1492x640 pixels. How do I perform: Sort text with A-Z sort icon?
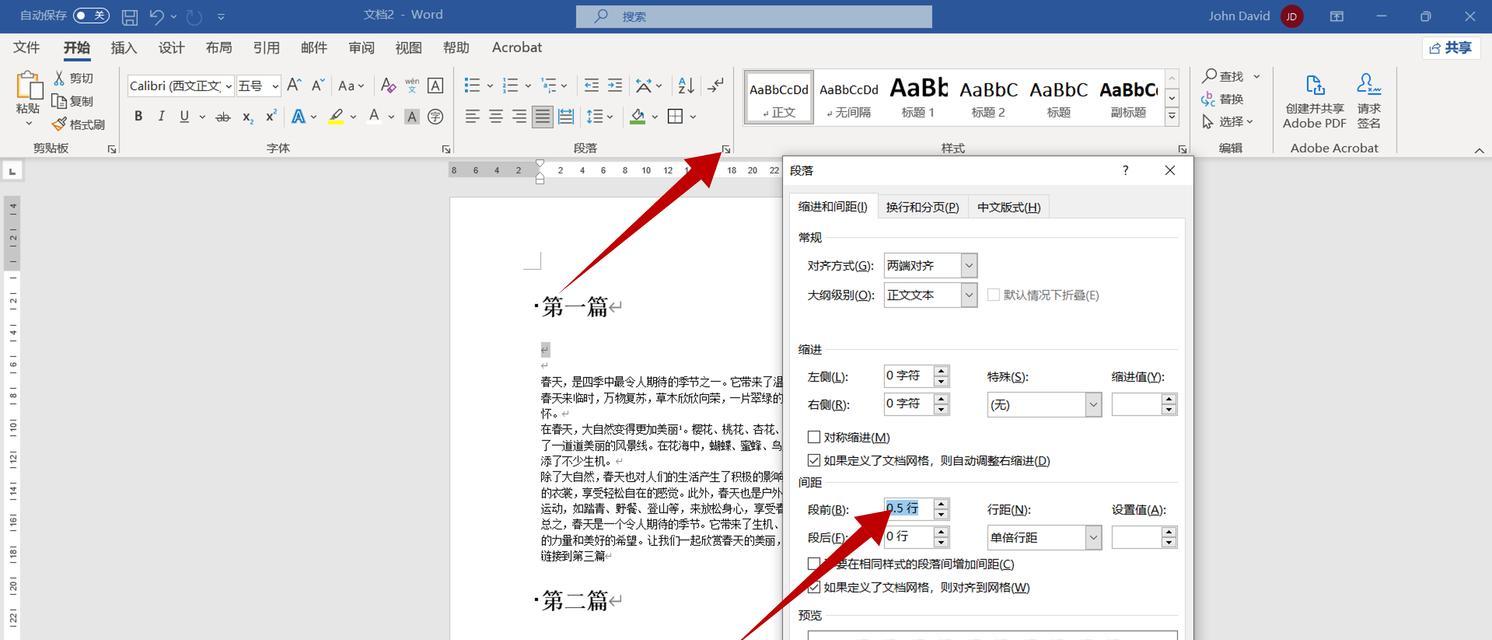coord(686,86)
